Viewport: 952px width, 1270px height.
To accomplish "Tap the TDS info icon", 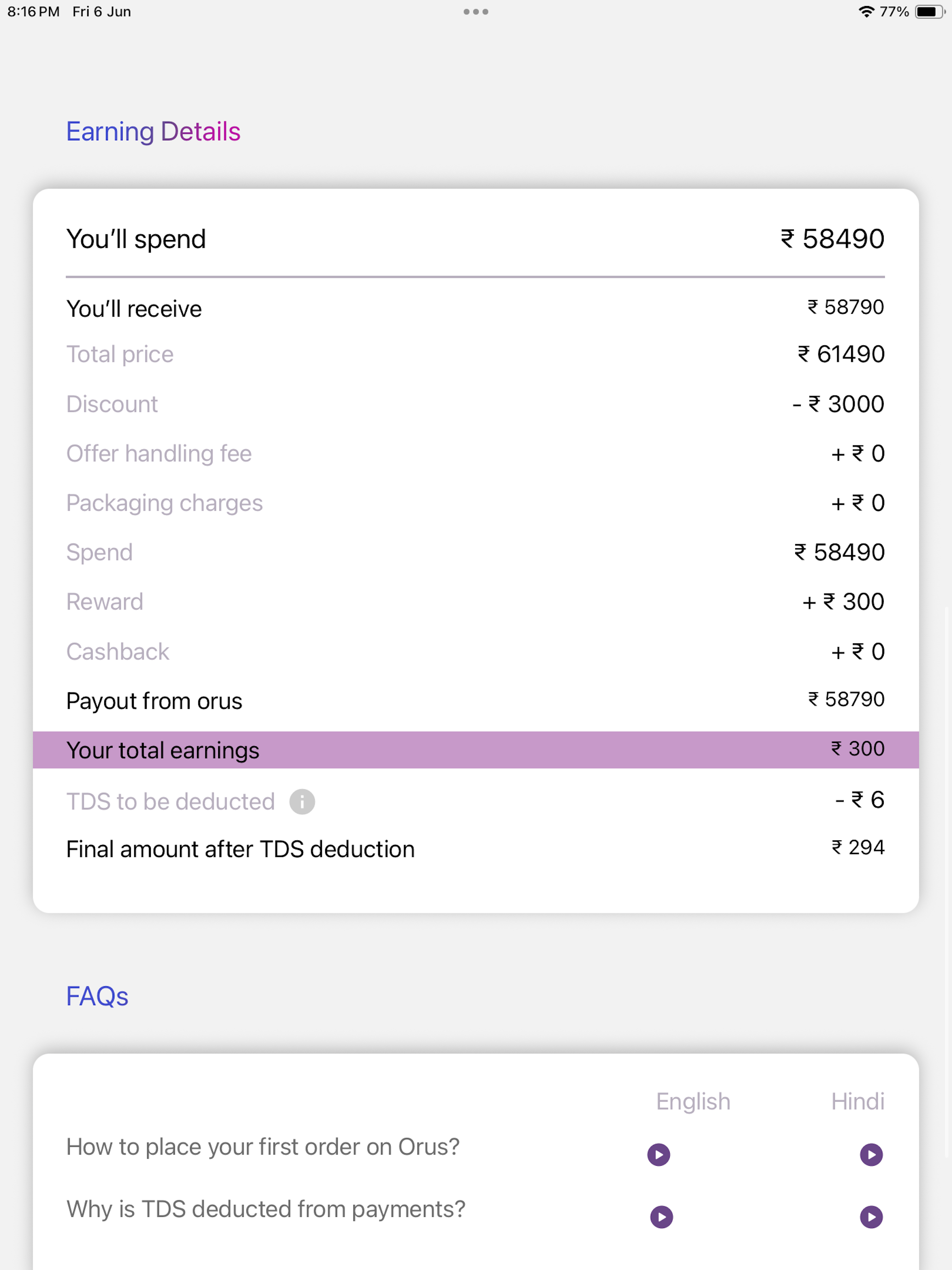I will pyautogui.click(x=302, y=802).
